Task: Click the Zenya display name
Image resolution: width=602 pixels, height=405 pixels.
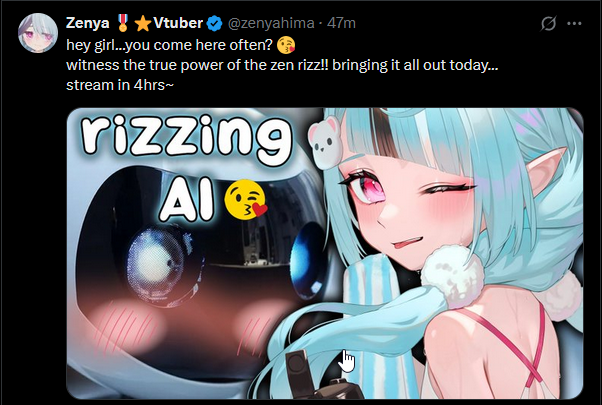Action: tap(88, 23)
